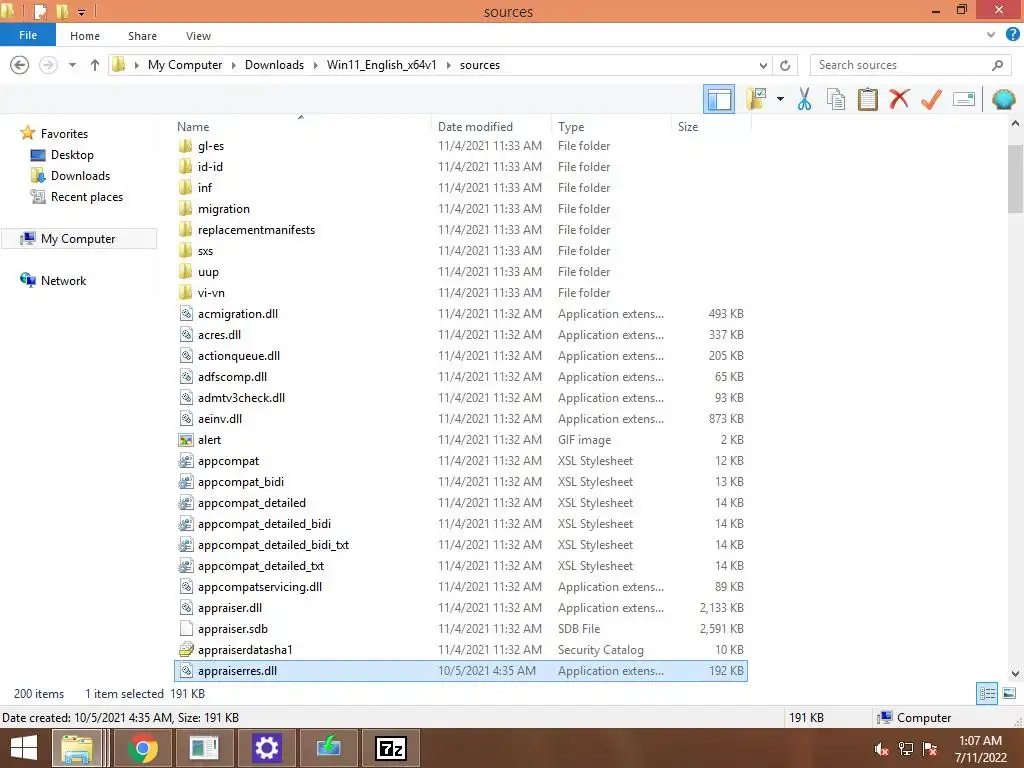Viewport: 1024px width, 768px height.
Task: Open the View ribbon tab
Action: 198,36
